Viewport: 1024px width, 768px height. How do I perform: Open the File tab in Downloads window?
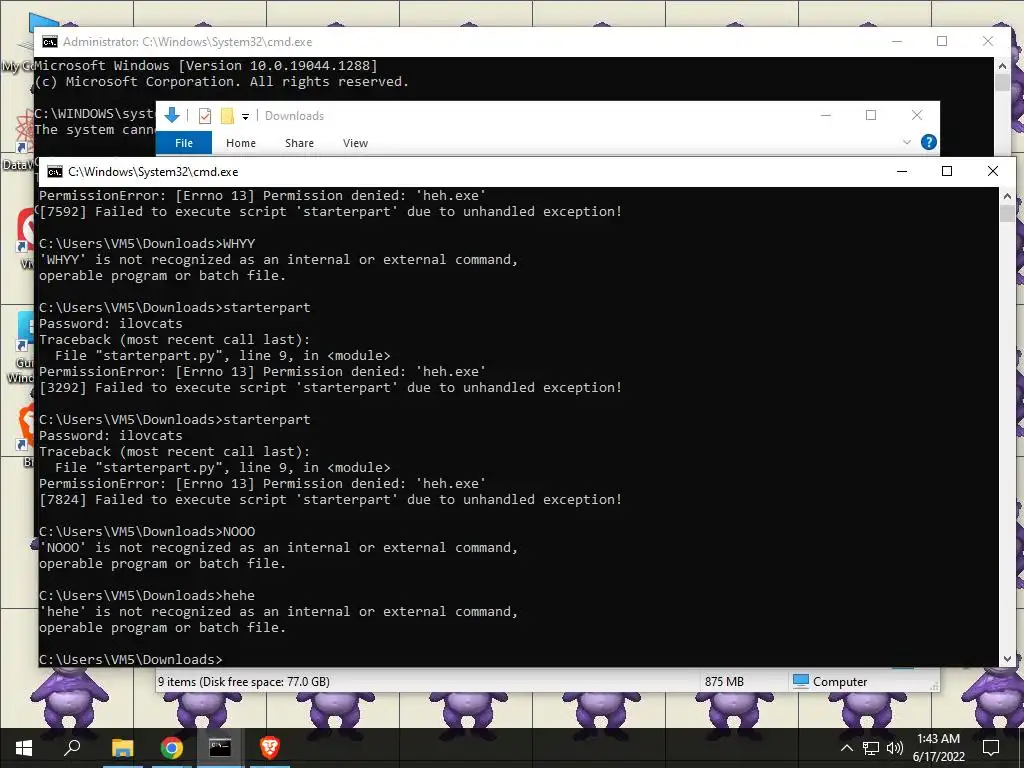click(x=184, y=143)
